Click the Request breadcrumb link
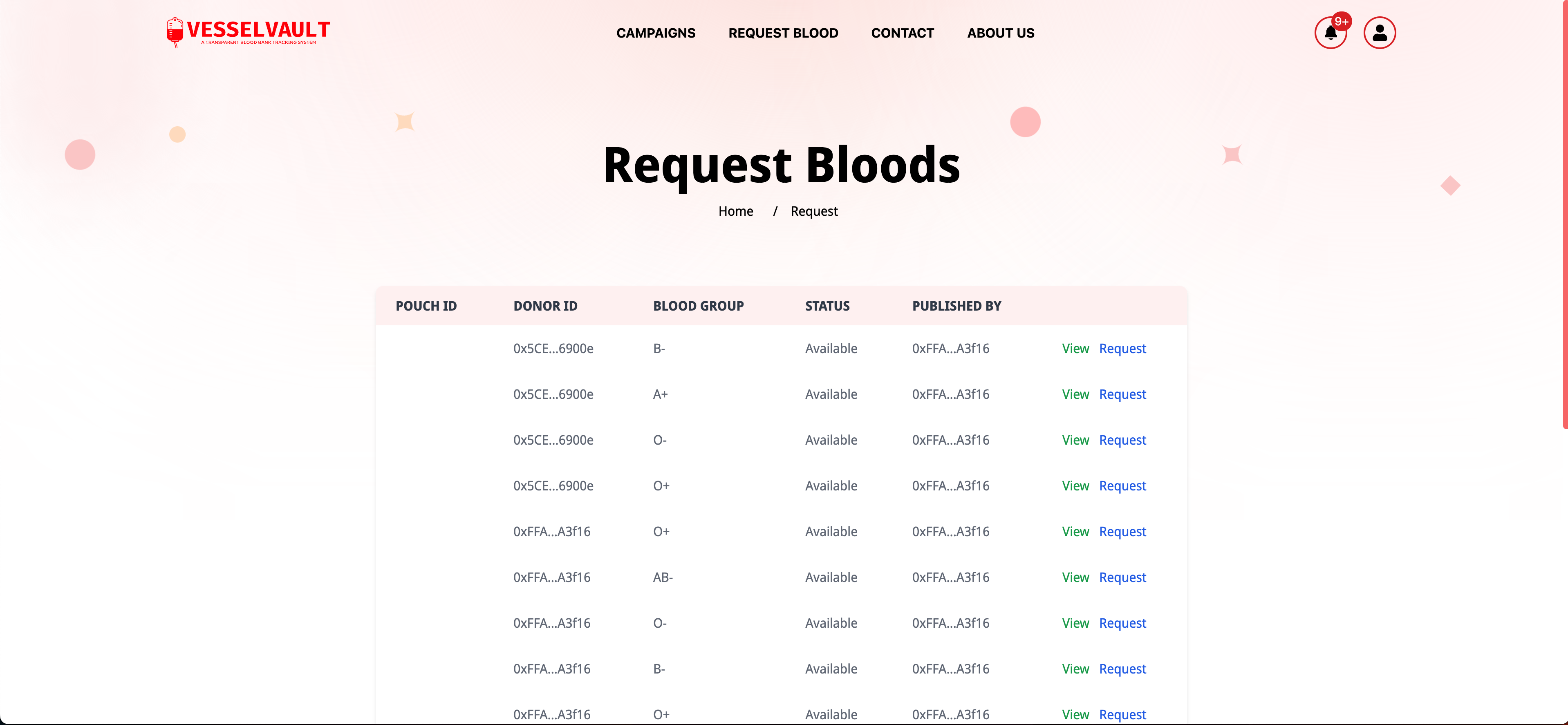 814,211
